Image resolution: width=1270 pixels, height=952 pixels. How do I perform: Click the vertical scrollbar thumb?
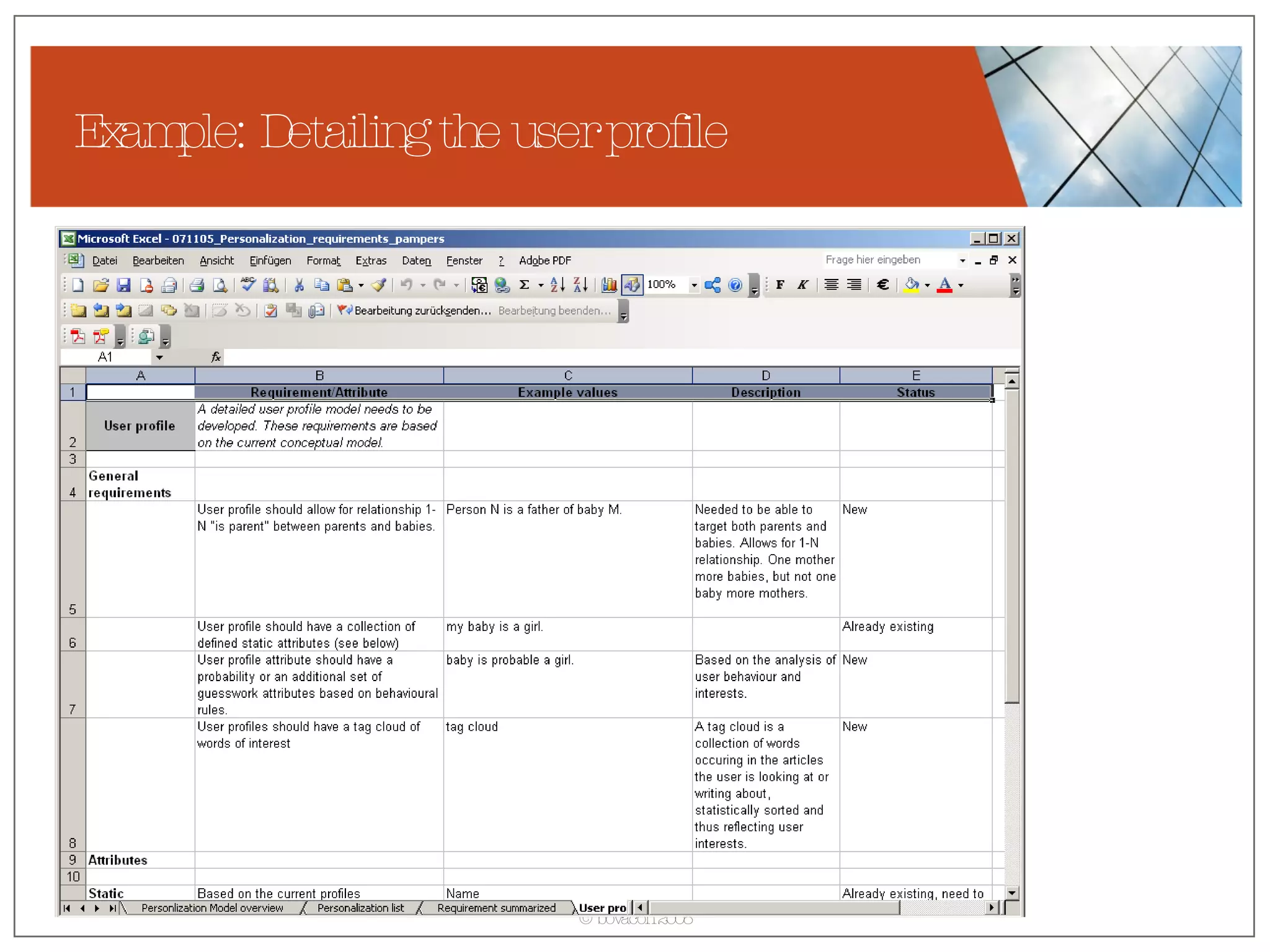coord(1012,545)
